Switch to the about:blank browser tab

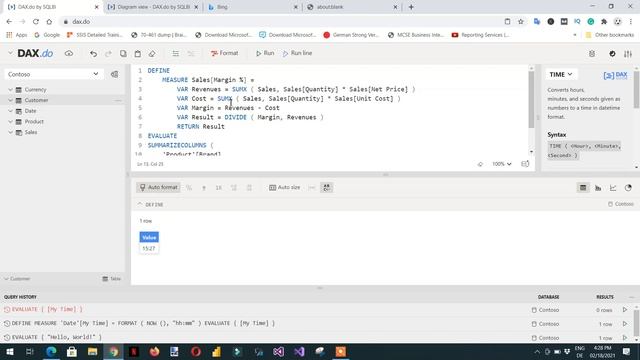(x=352, y=7)
